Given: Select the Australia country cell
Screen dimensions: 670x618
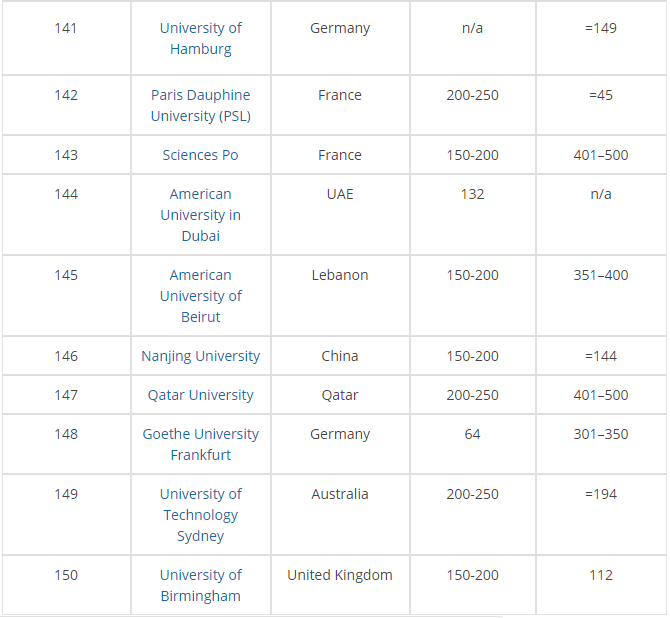Looking at the screenshot, I should pyautogui.click(x=340, y=494).
